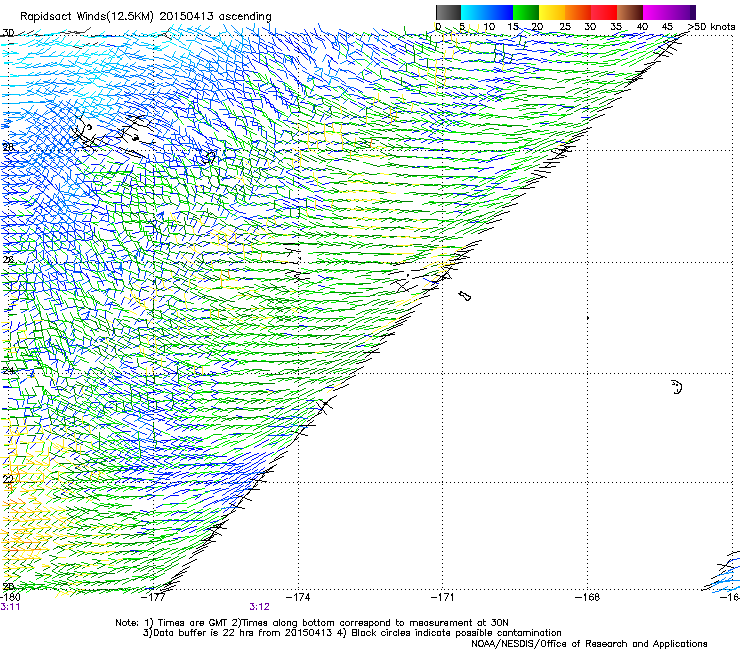Click the note line starting '3)Data buffer is 22 hrs'
The width and height of the screenshot is (740, 650).
(352, 633)
